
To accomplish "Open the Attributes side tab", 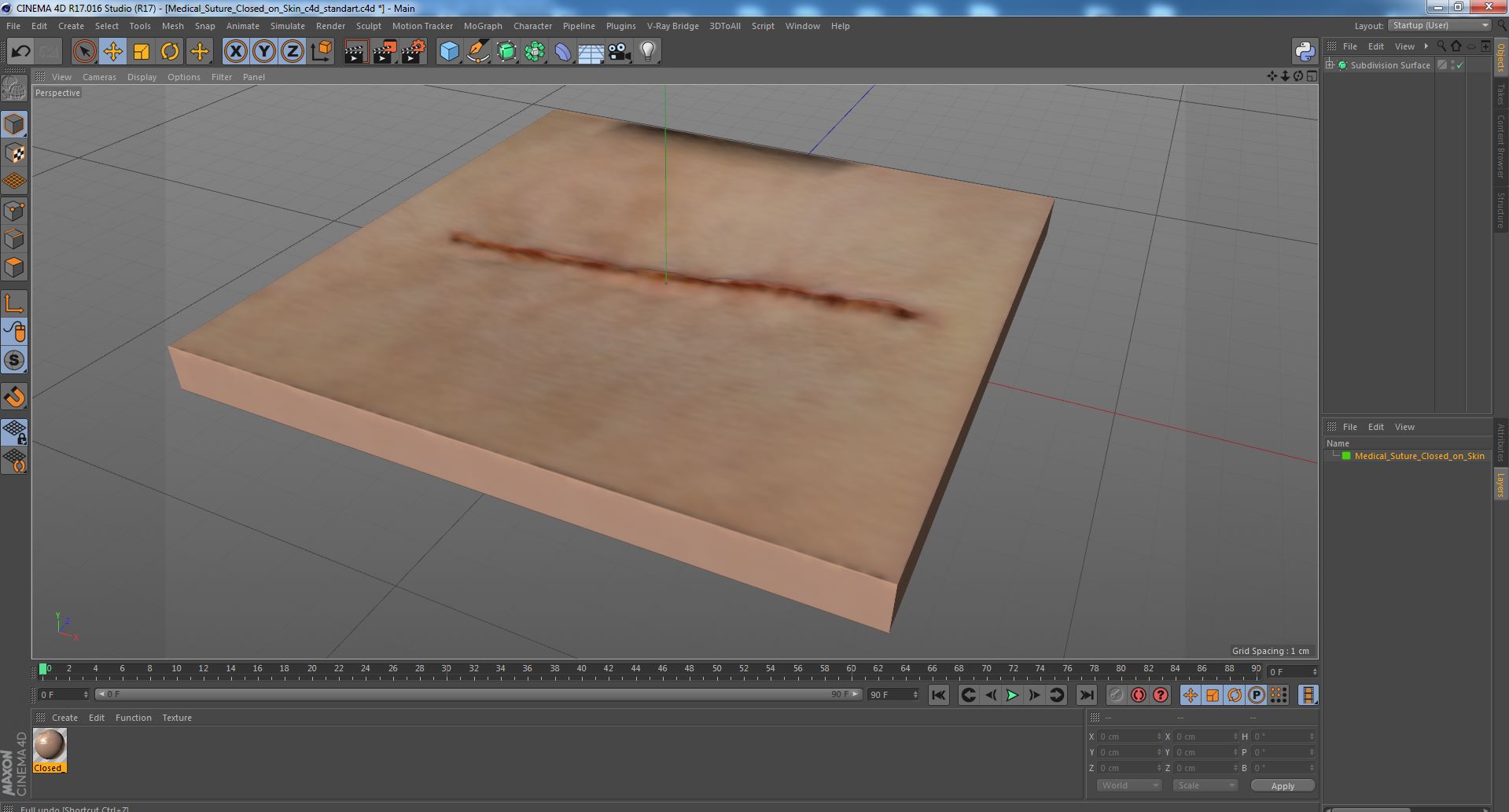I will click(1500, 443).
